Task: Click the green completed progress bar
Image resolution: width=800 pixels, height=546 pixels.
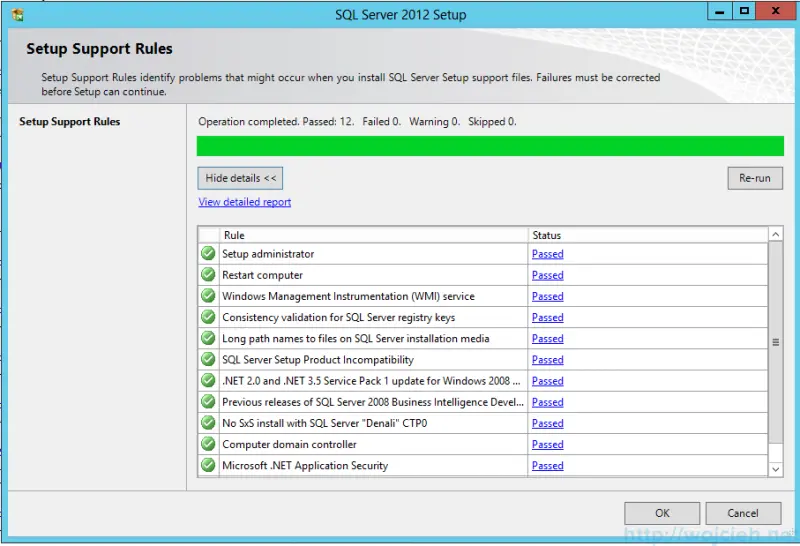Action: pyautogui.click(x=490, y=146)
